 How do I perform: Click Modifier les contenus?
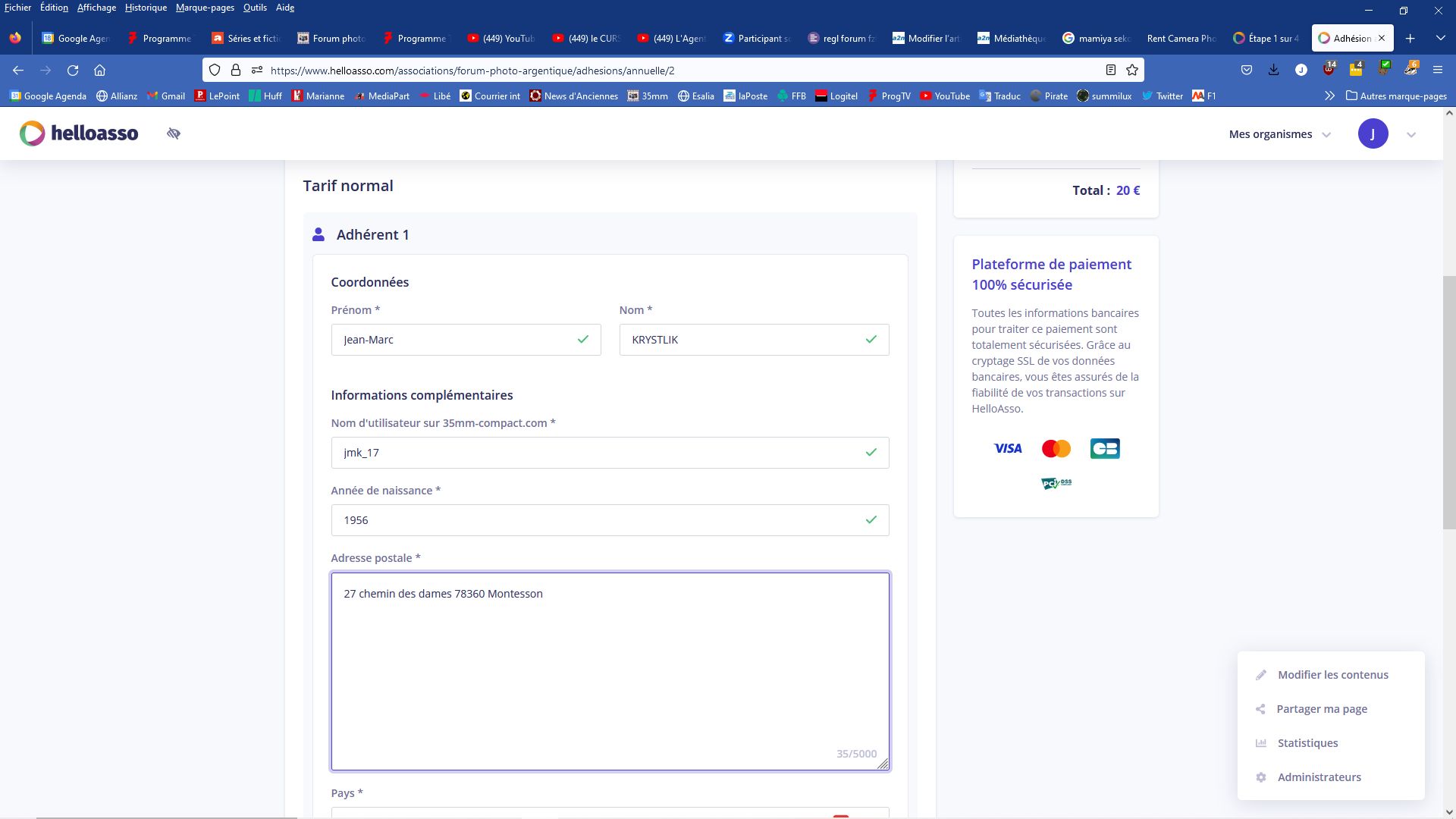[1332, 675]
